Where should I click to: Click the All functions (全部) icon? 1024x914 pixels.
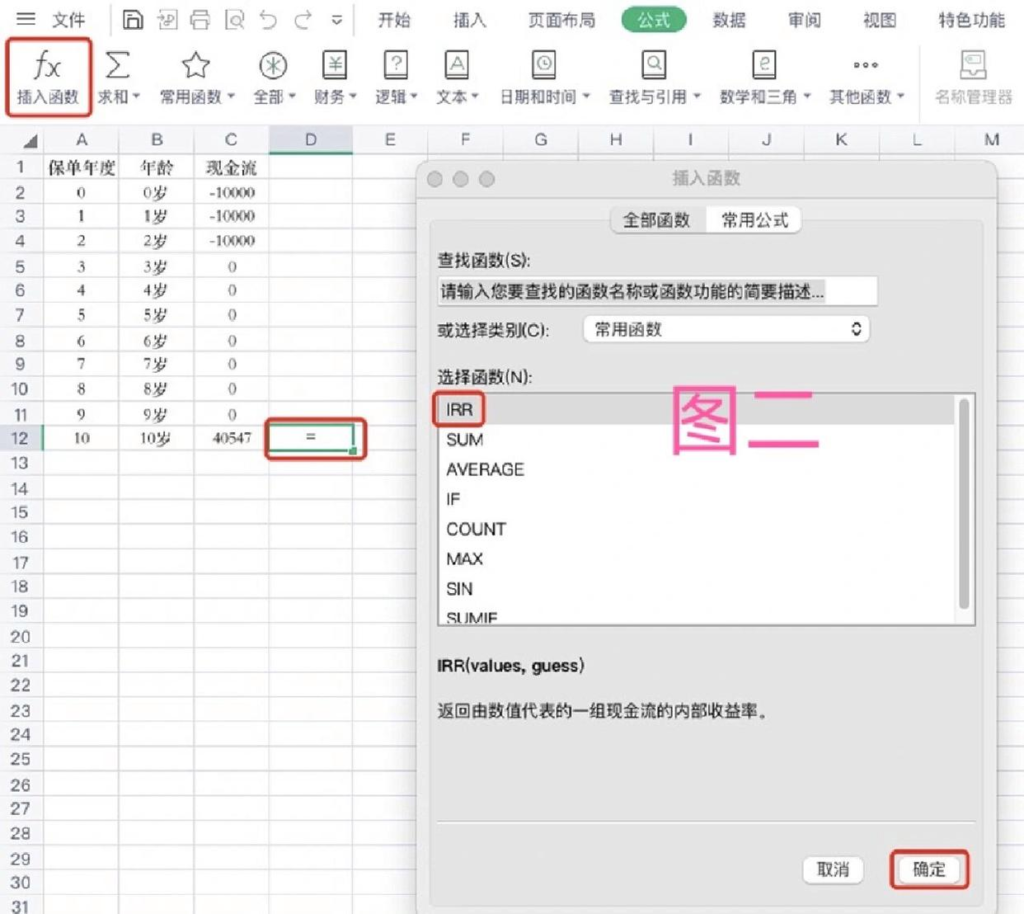tap(273, 65)
